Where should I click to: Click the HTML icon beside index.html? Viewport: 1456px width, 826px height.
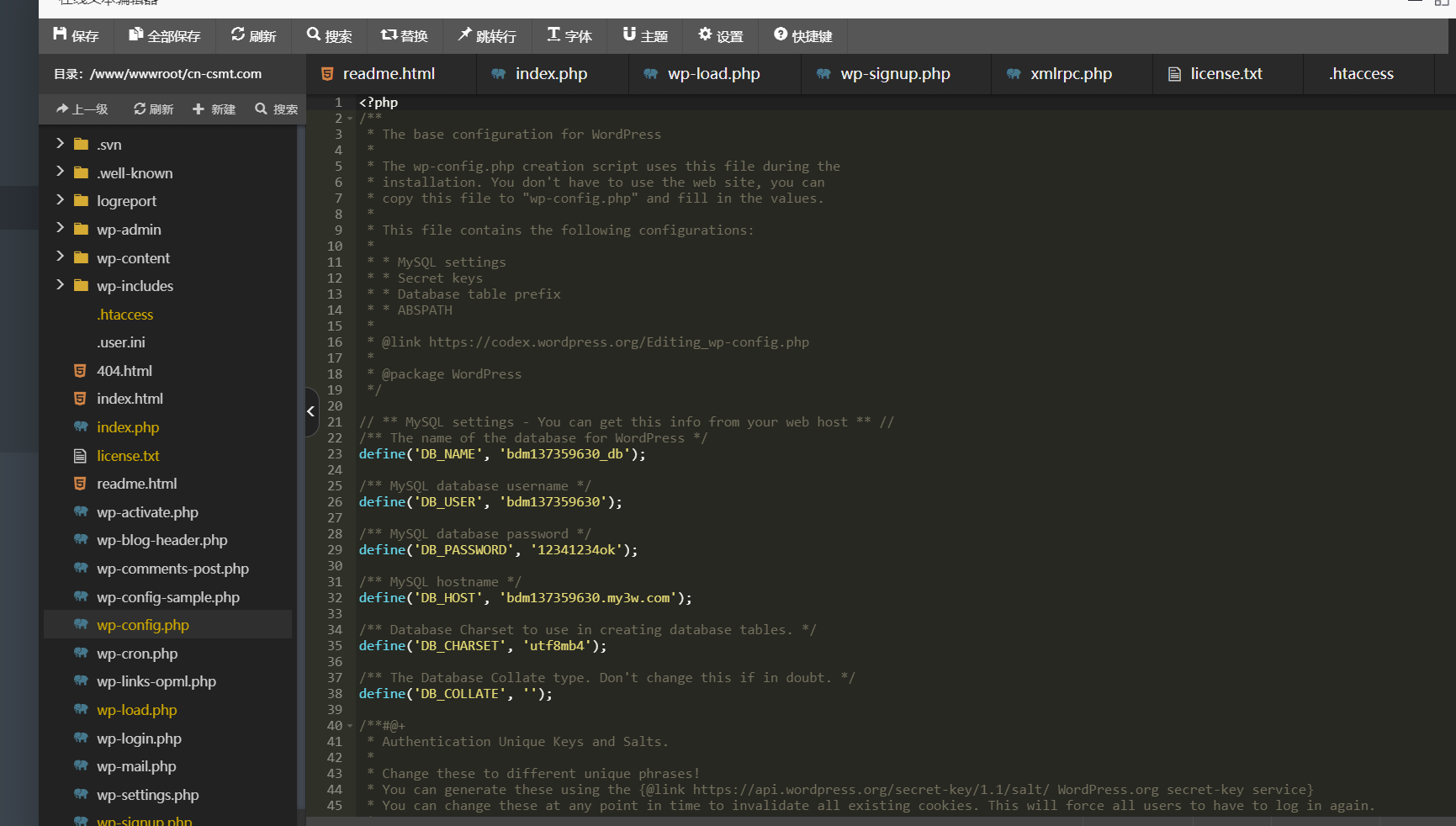[x=80, y=398]
